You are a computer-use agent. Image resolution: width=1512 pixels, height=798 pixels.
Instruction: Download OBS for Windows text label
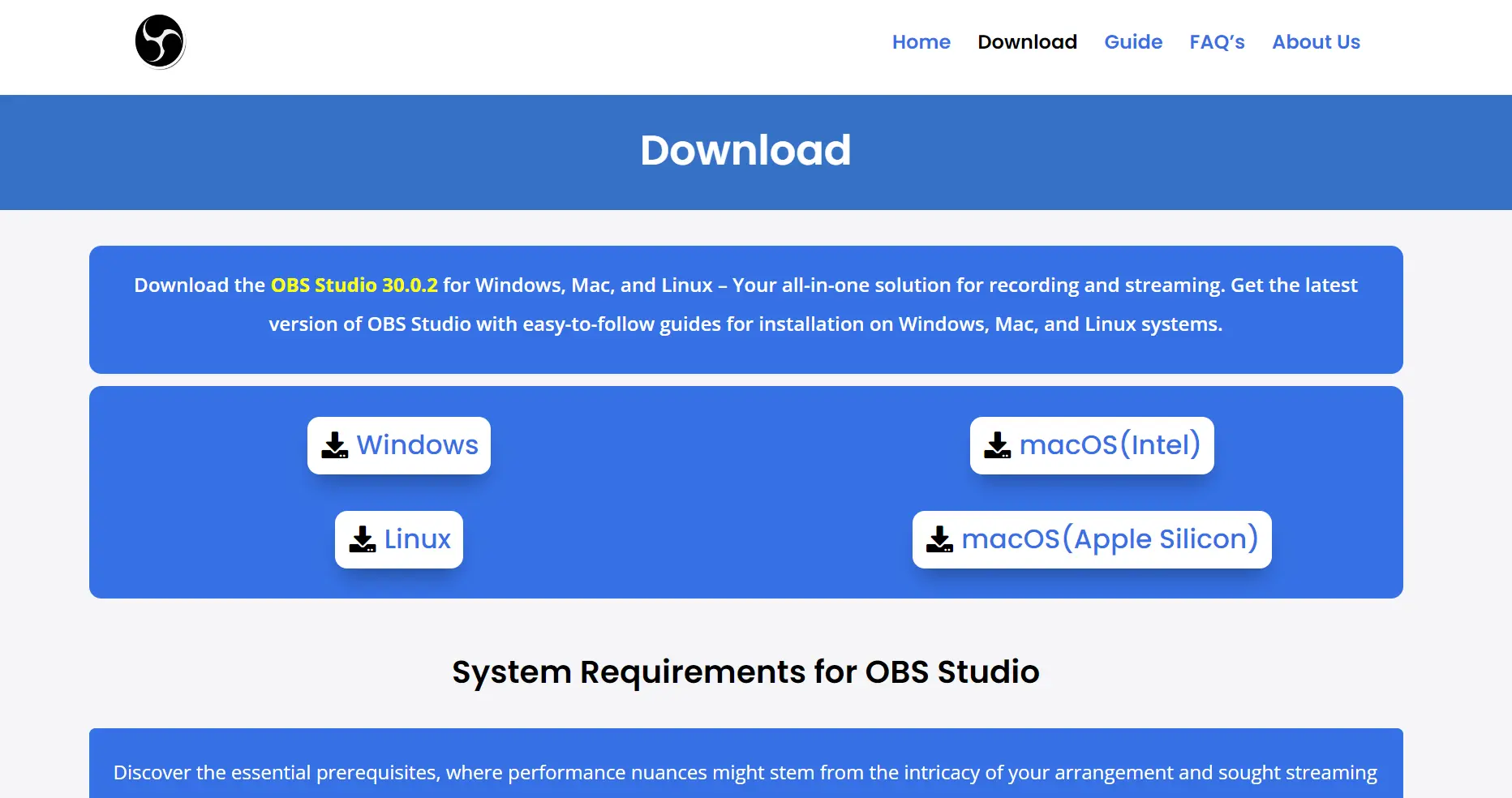(418, 445)
